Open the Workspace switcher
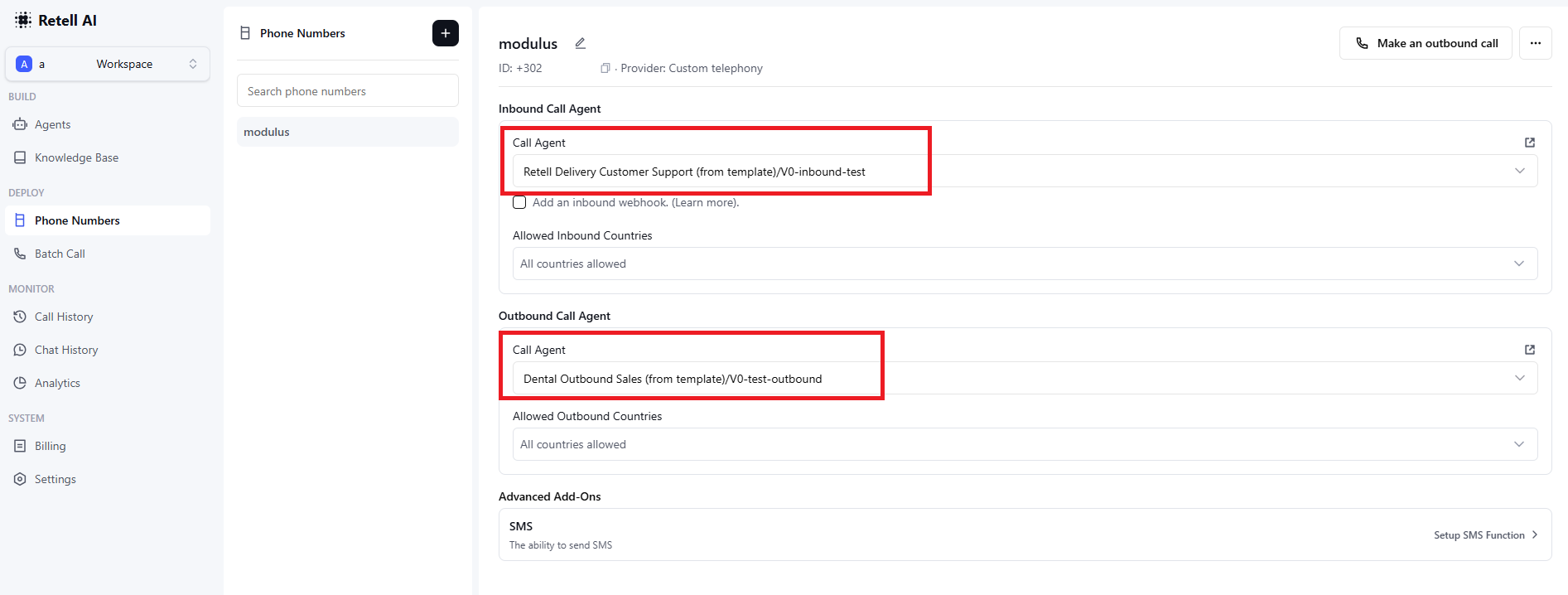This screenshot has width=1568, height=595. [108, 64]
